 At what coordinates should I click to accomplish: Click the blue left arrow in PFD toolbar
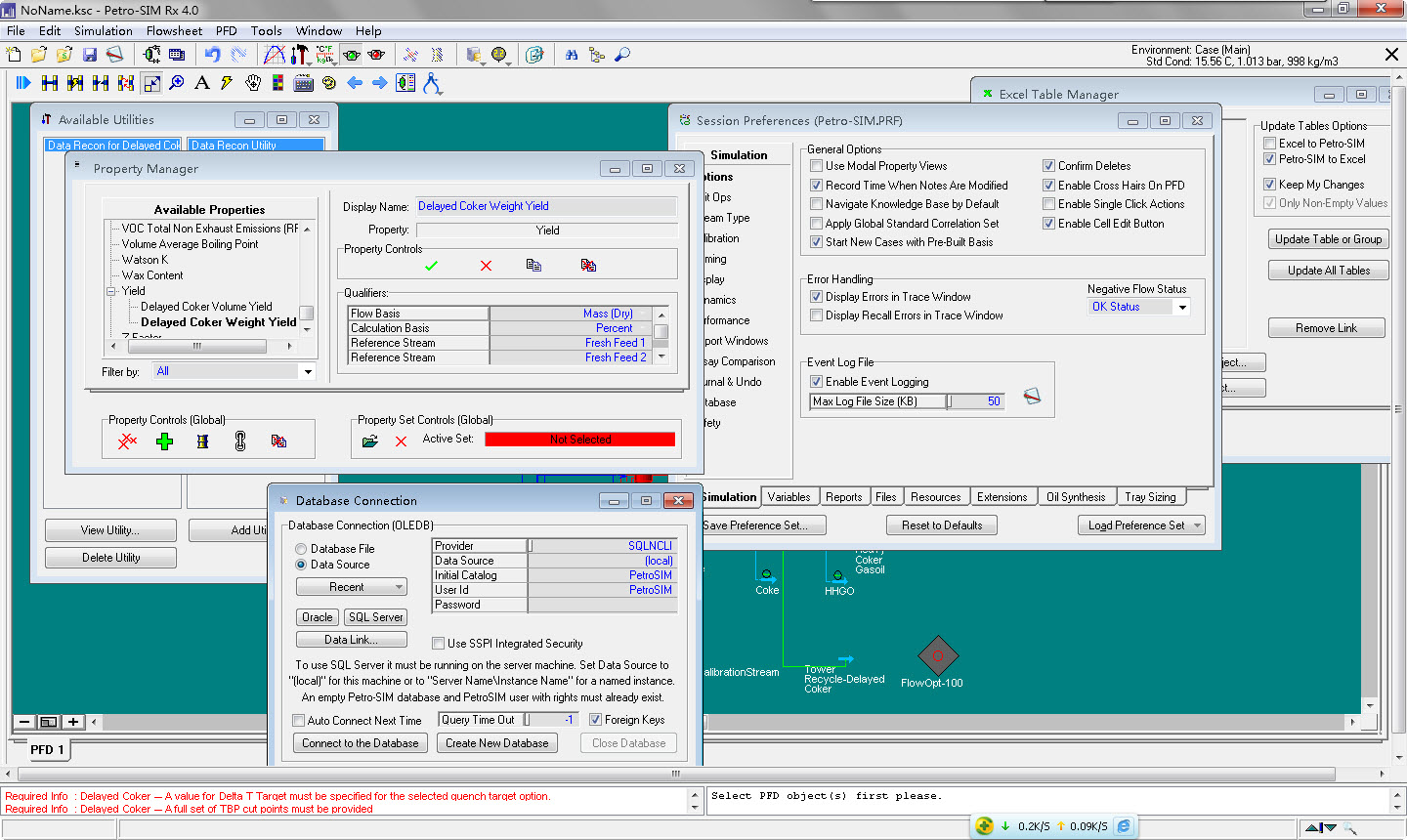coord(355,83)
